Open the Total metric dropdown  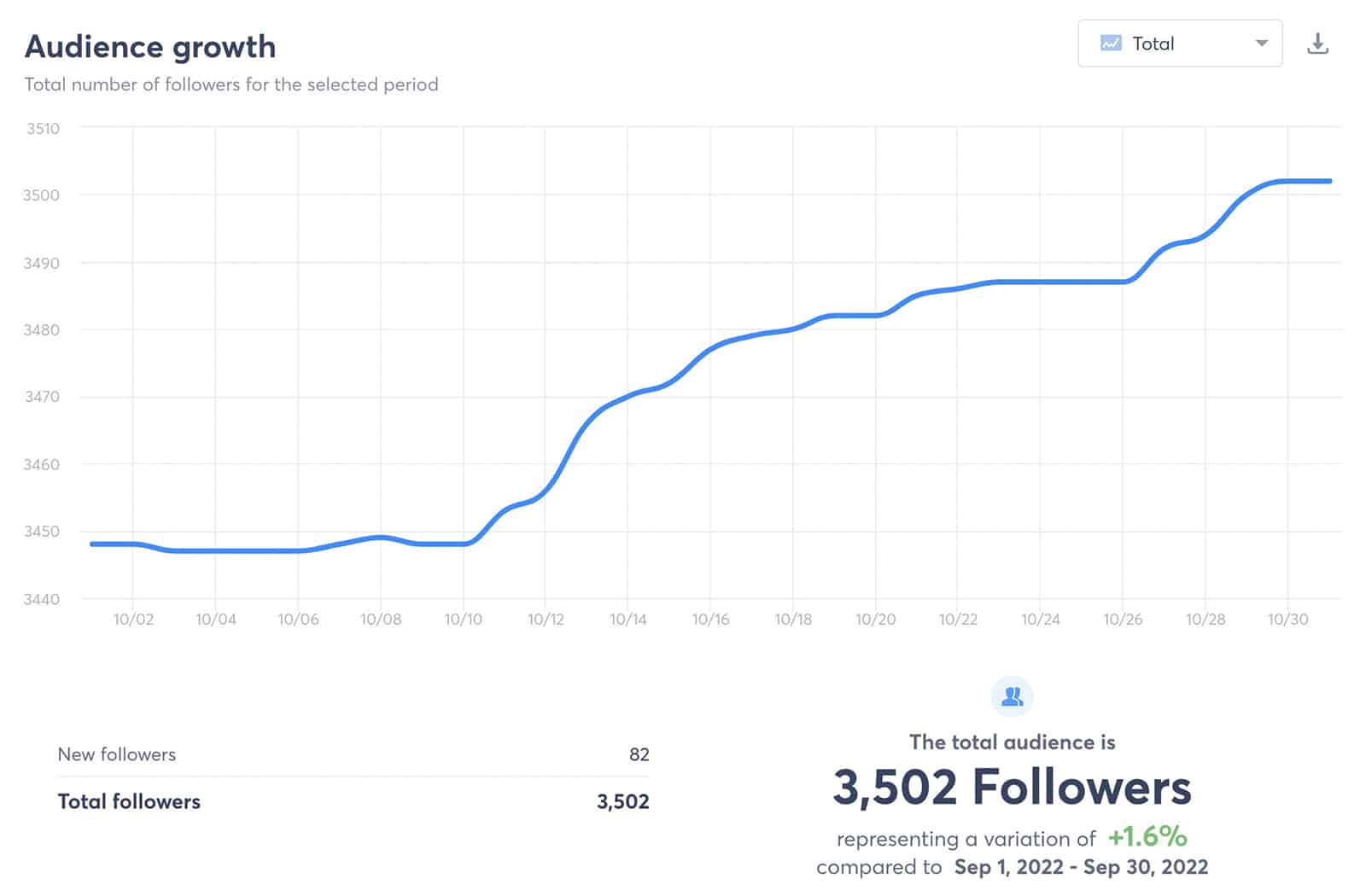[1179, 44]
